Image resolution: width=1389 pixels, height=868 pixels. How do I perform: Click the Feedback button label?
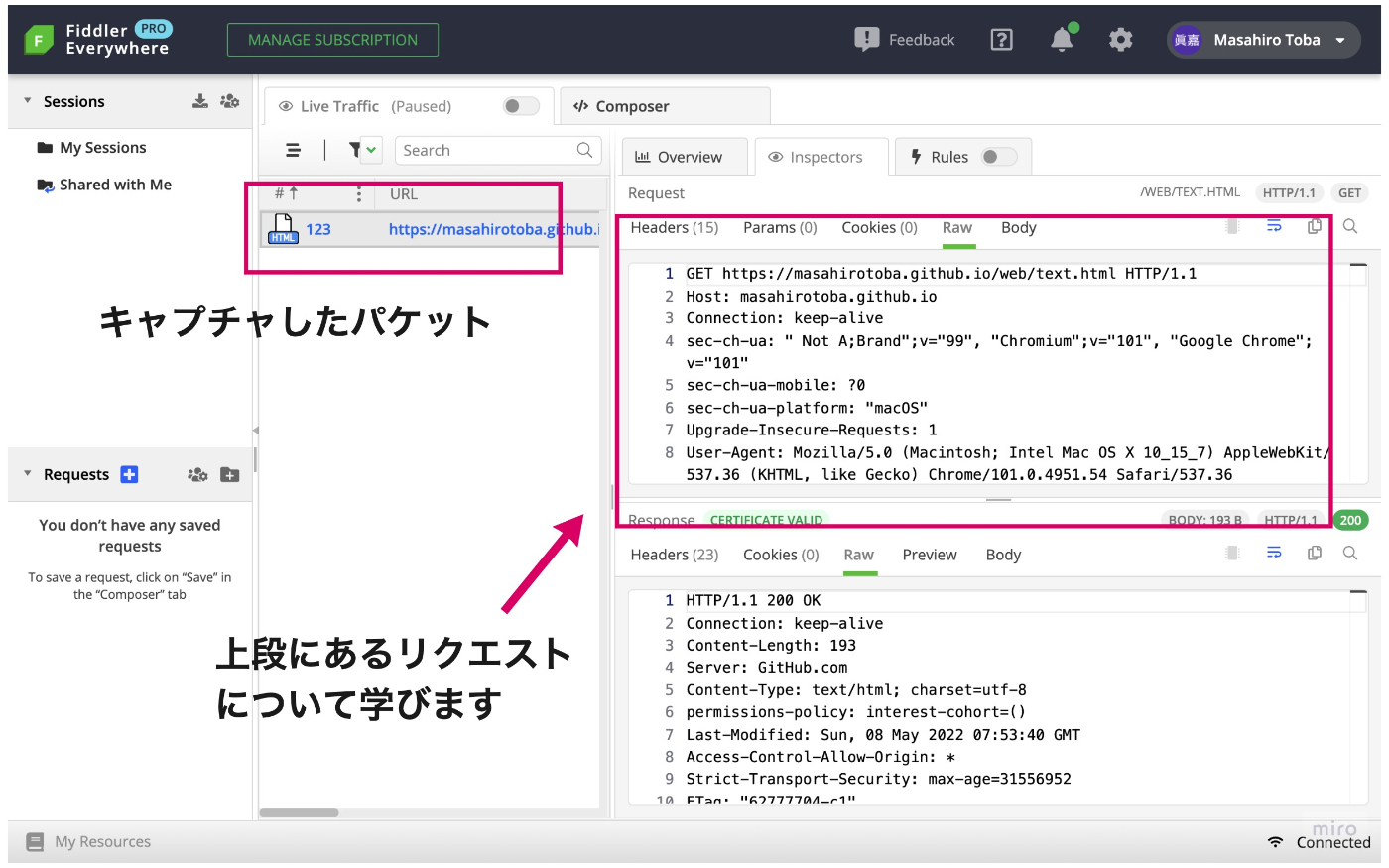922,40
